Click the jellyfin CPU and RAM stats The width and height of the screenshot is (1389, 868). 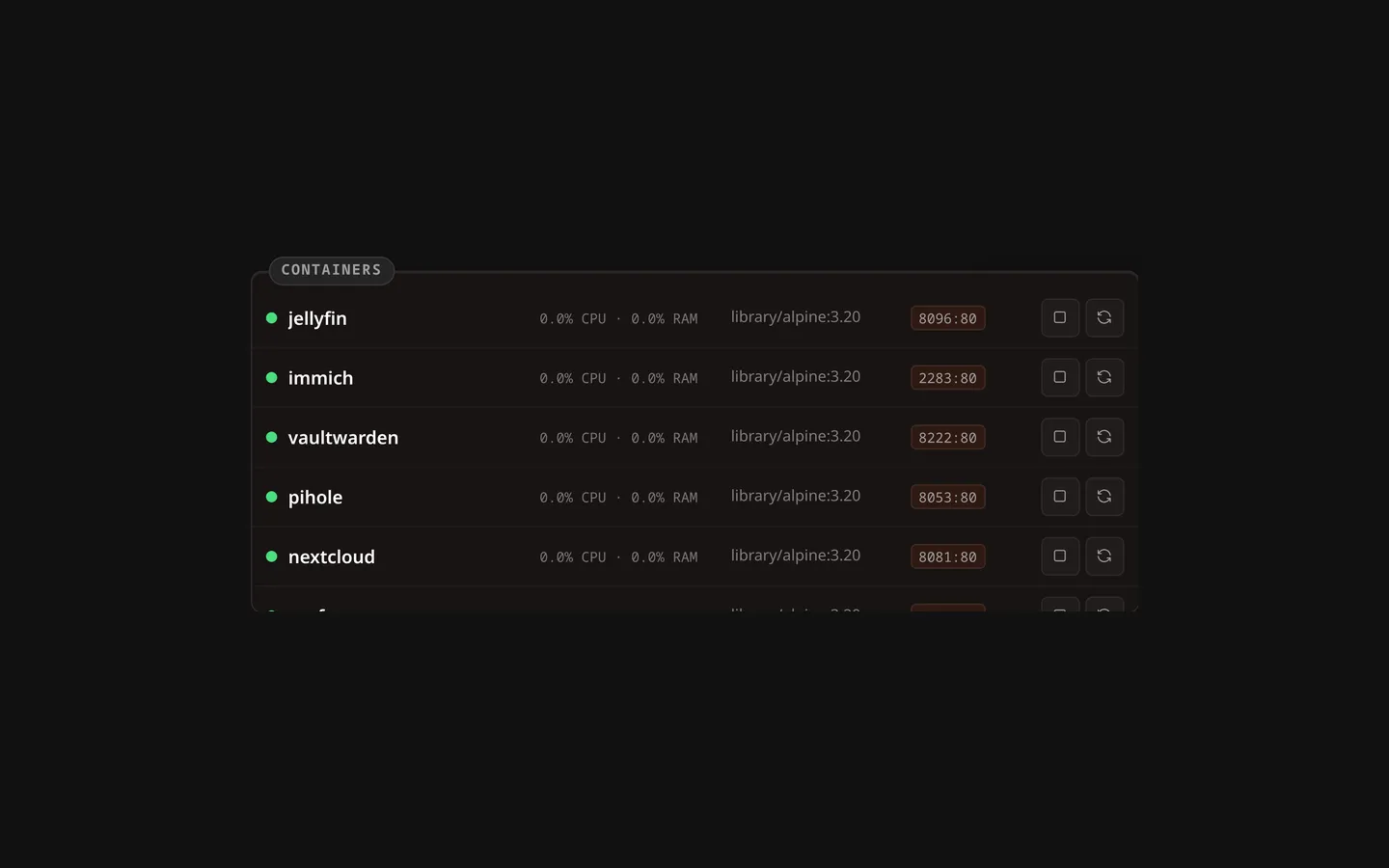click(618, 318)
